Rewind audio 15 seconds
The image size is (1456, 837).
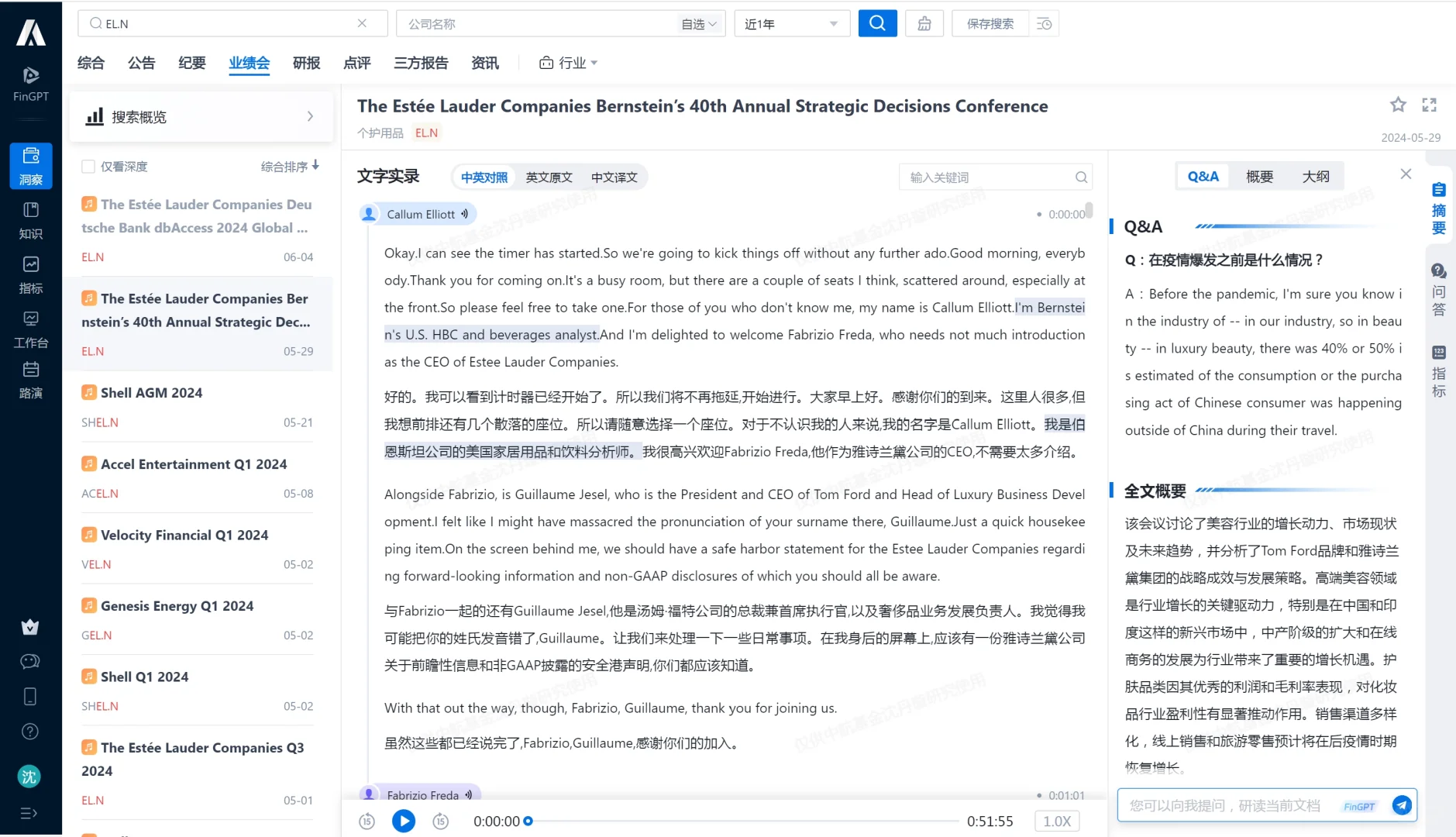click(367, 821)
